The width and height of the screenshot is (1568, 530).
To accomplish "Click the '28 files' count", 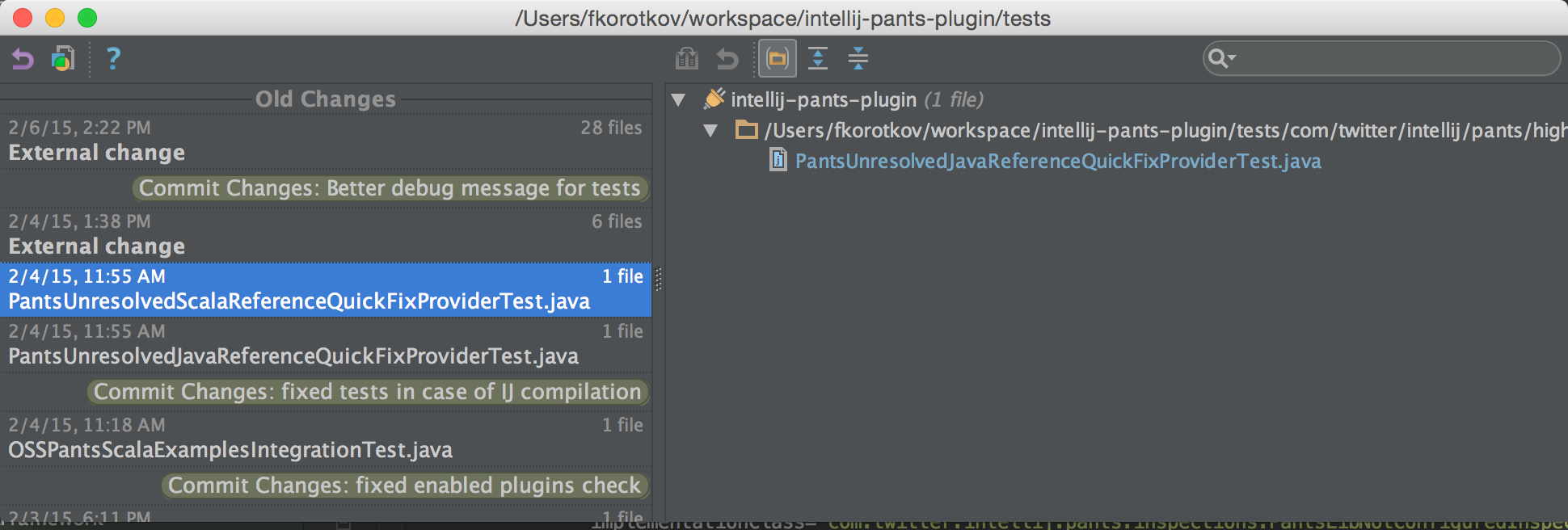I will [611, 128].
